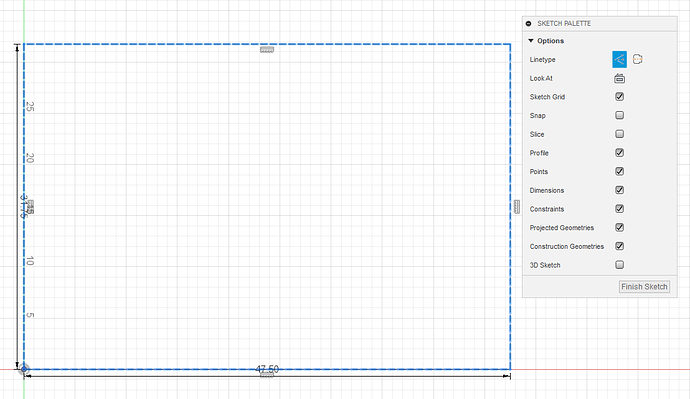Uncheck Construction Geometries option
This screenshot has height=399, width=690.
[619, 246]
